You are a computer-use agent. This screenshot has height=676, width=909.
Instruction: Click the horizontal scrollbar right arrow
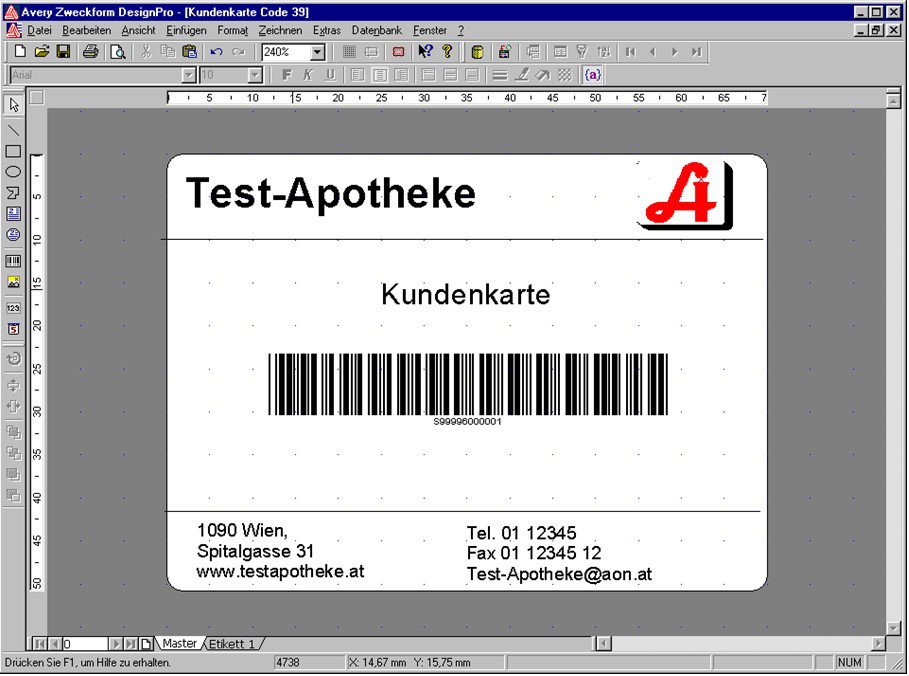pos(878,644)
